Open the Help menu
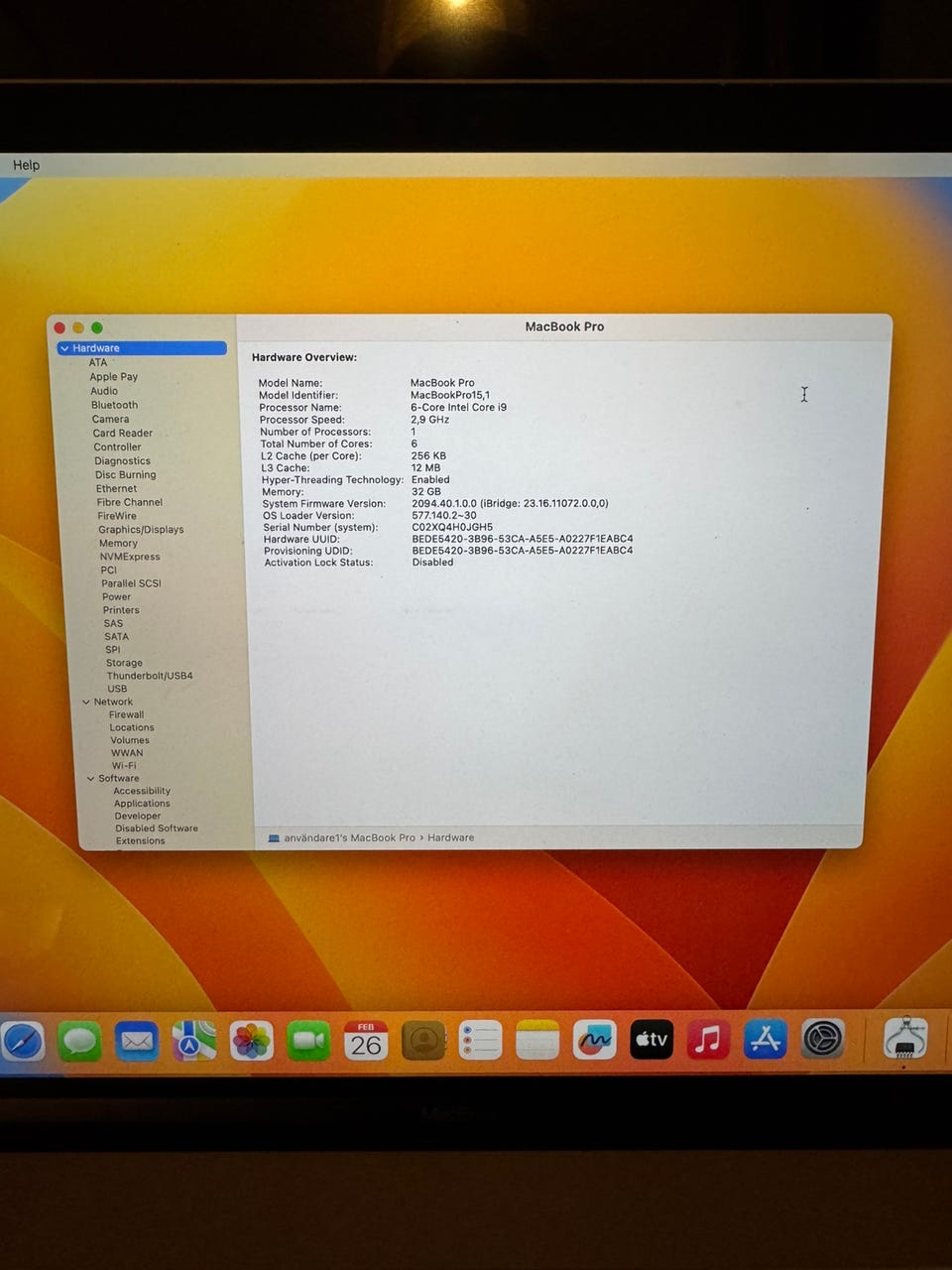The width and height of the screenshot is (952, 1270). pos(26,165)
